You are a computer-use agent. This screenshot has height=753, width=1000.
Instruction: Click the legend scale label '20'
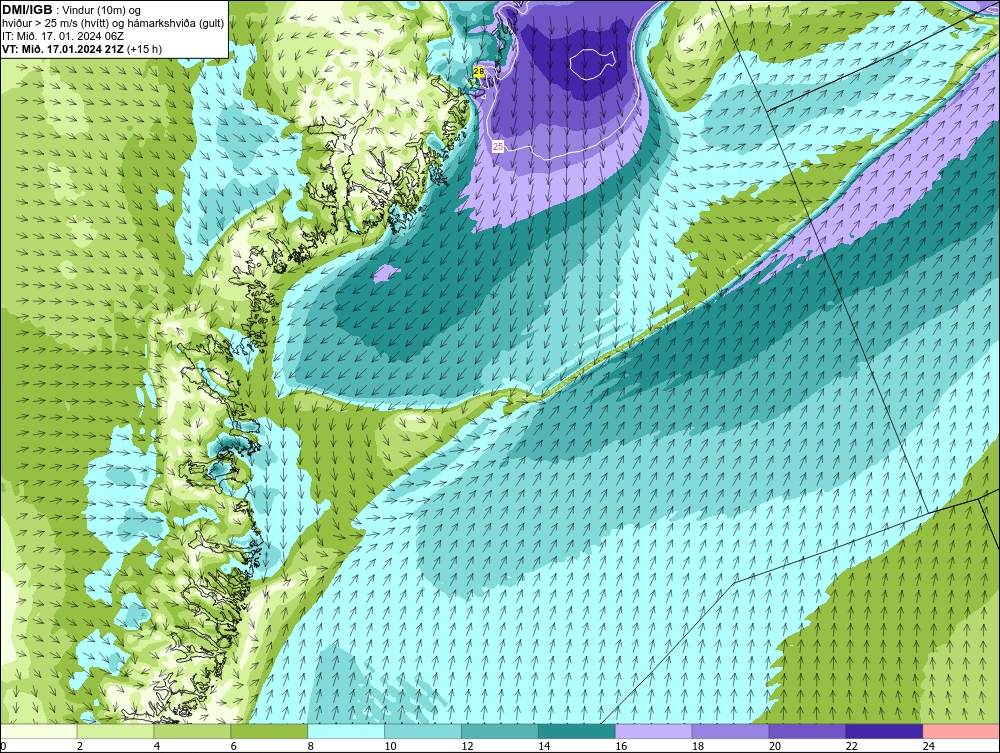pyautogui.click(x=775, y=746)
